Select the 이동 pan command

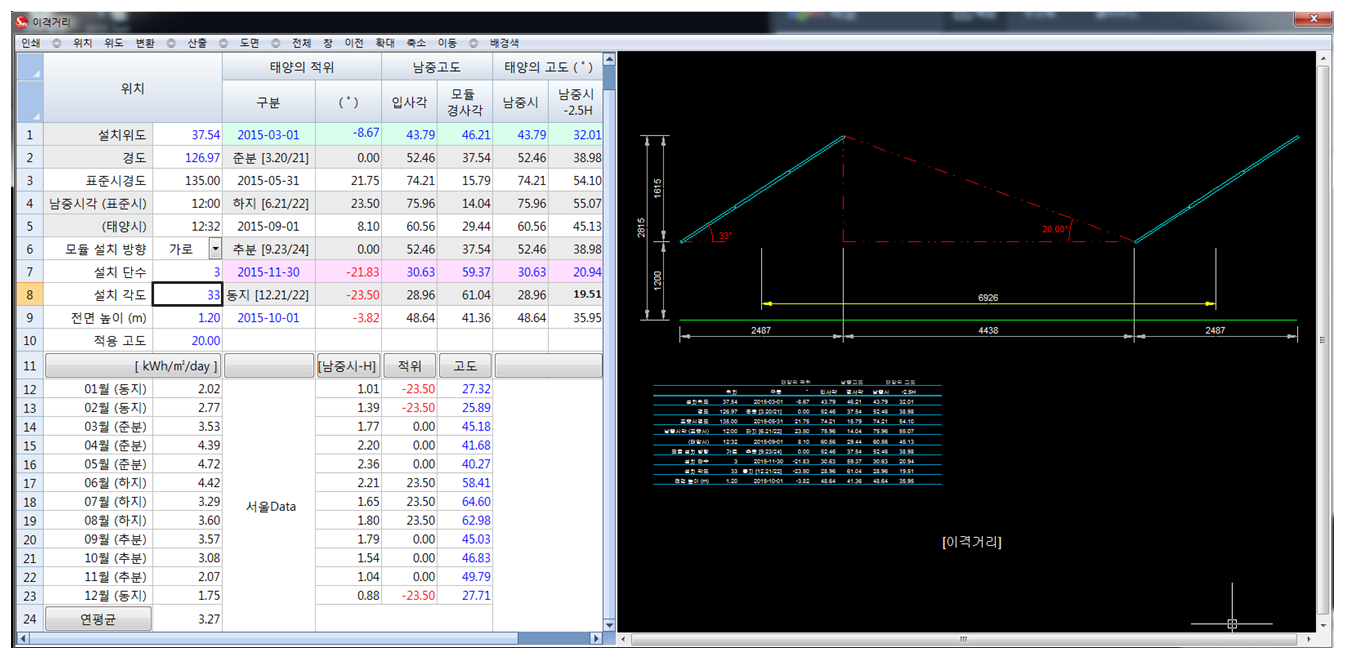(x=447, y=43)
